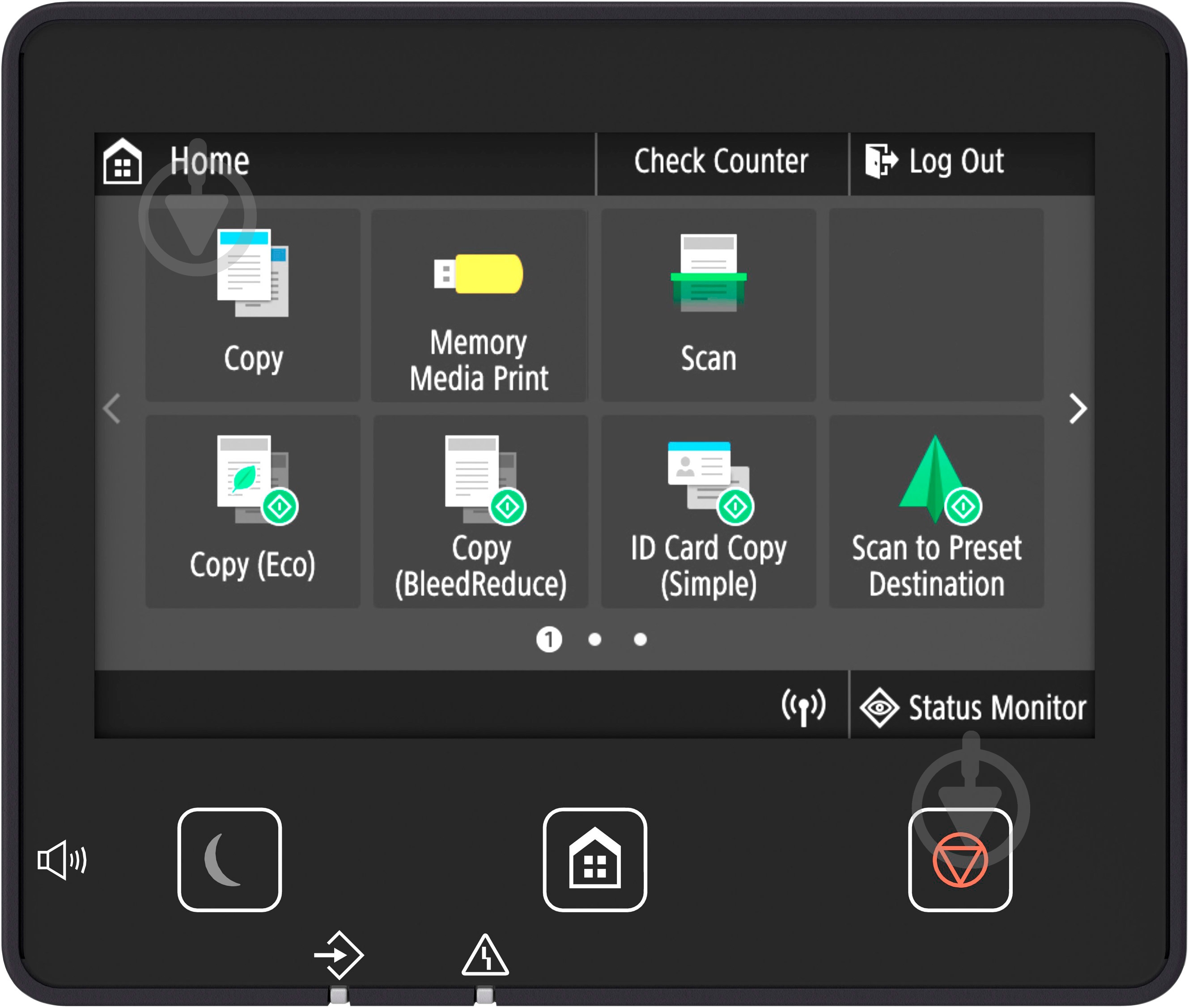Open Status Monitor
Viewport: 1189px width, 1008px height.
tap(972, 706)
